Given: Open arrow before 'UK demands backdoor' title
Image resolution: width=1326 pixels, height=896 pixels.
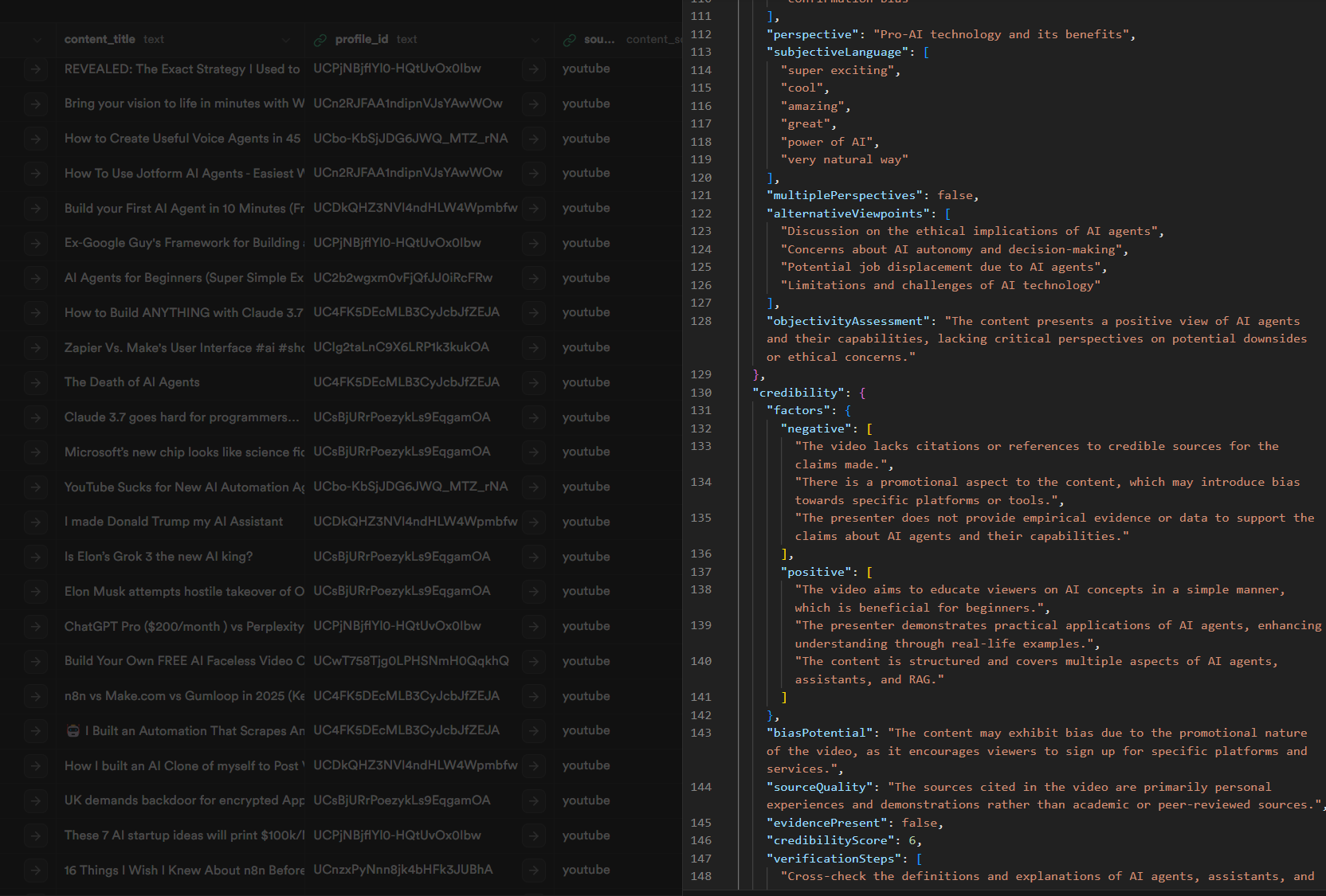Looking at the screenshot, I should click(x=35, y=800).
